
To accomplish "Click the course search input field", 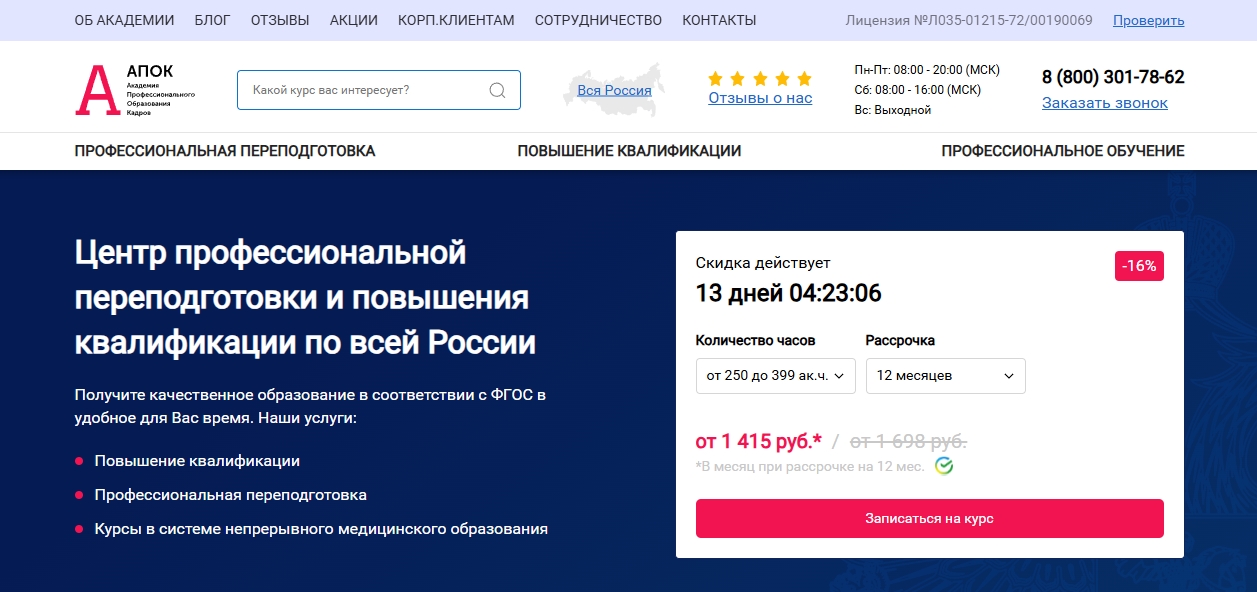I will (x=365, y=90).
